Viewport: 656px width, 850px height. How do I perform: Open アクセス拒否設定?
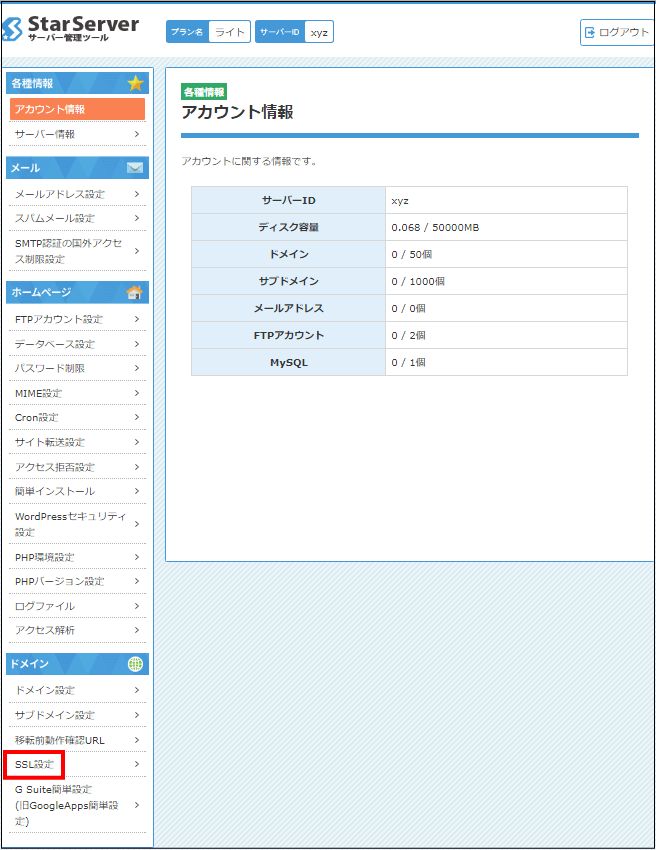78,467
